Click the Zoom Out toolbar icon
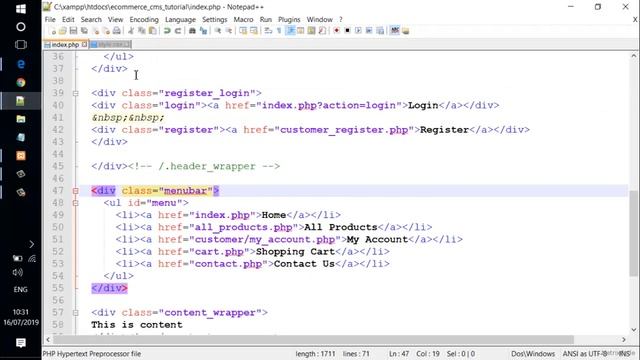The height and width of the screenshot is (360, 640). pyautogui.click(x=229, y=31)
